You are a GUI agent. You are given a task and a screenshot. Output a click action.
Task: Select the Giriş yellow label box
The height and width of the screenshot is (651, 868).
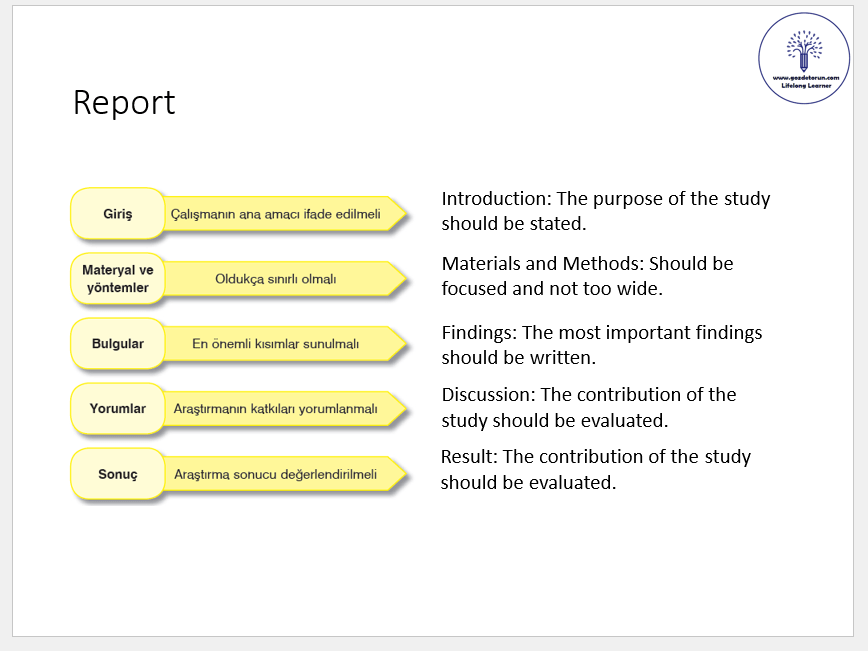coord(117,214)
